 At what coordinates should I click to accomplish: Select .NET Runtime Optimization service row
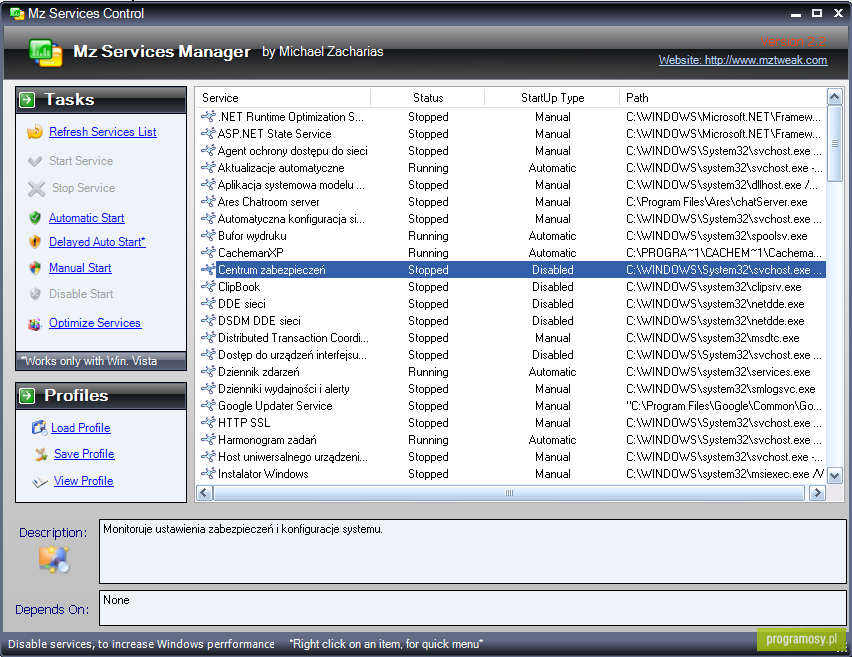[511, 117]
